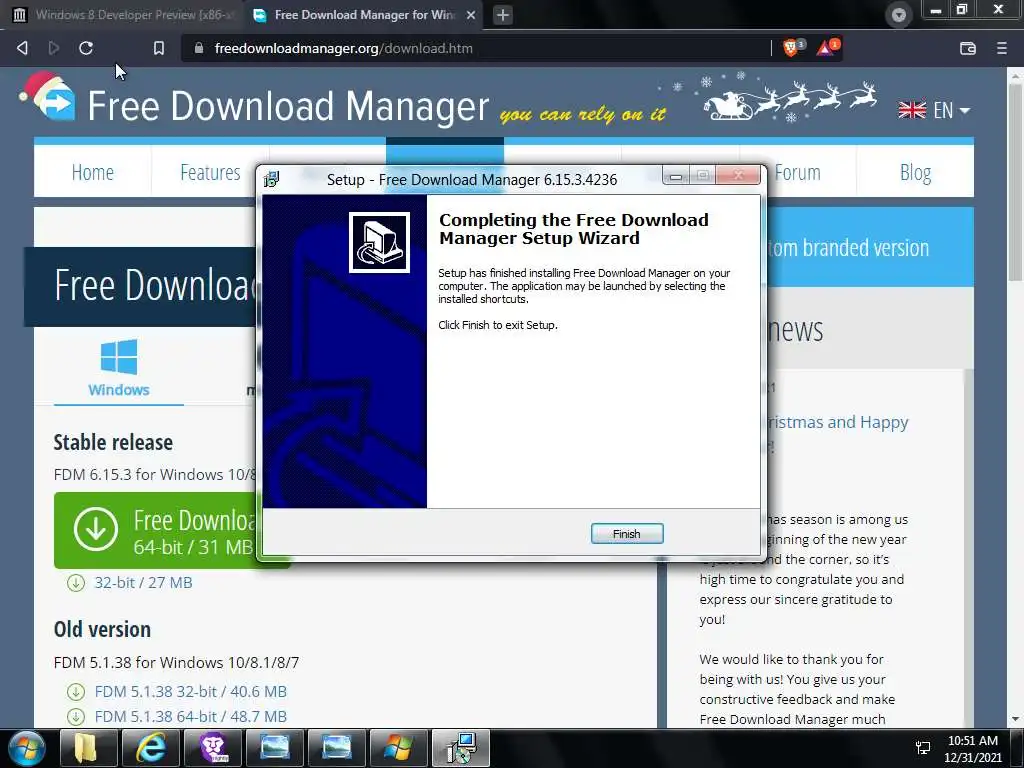Close the Free Download Manager tab
The image size is (1024, 768).
[471, 15]
